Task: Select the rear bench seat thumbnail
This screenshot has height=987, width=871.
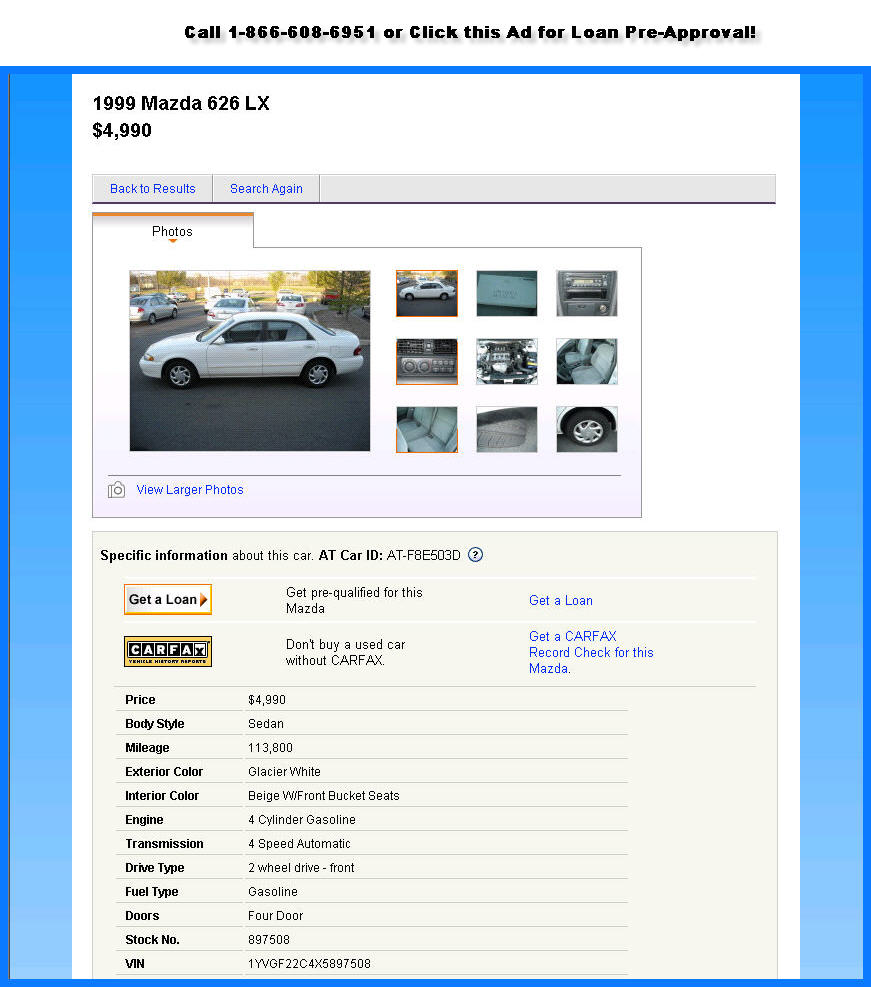Action: pyautogui.click(x=427, y=429)
